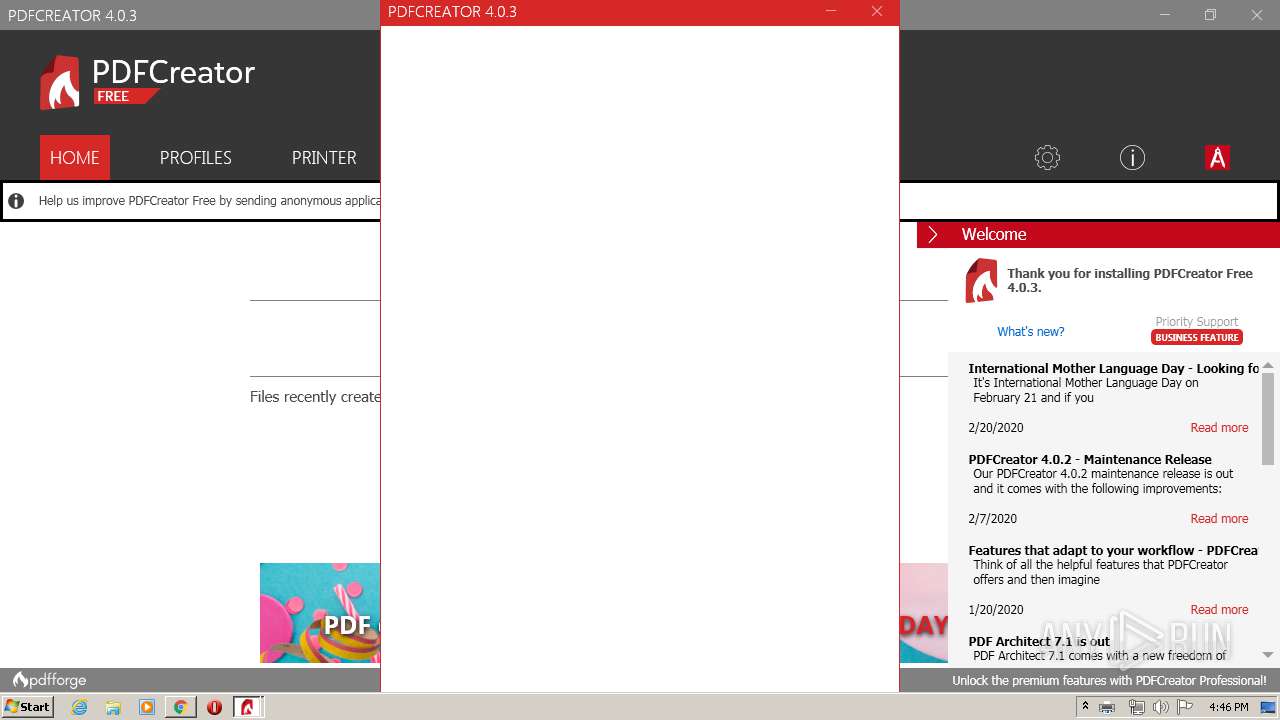Open application settings gear icon
Viewport: 1280px width, 720px height.
click(x=1047, y=157)
